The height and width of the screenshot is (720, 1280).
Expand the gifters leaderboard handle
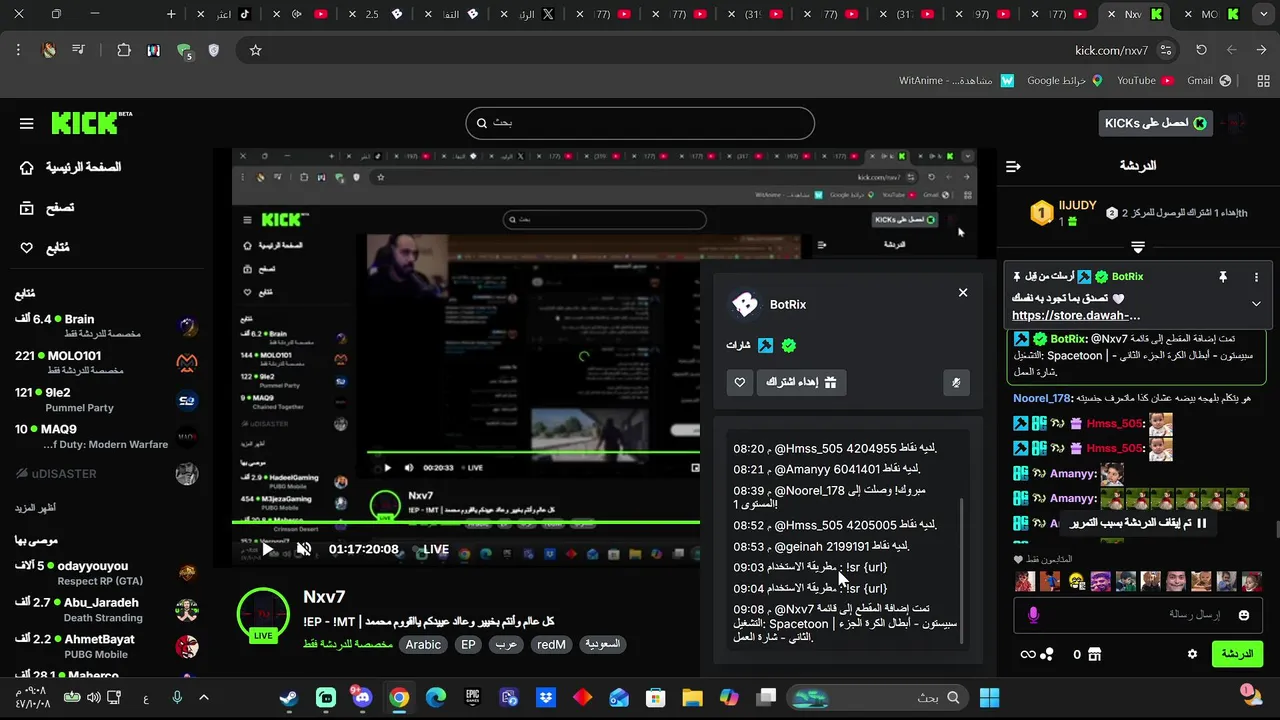tap(1138, 246)
